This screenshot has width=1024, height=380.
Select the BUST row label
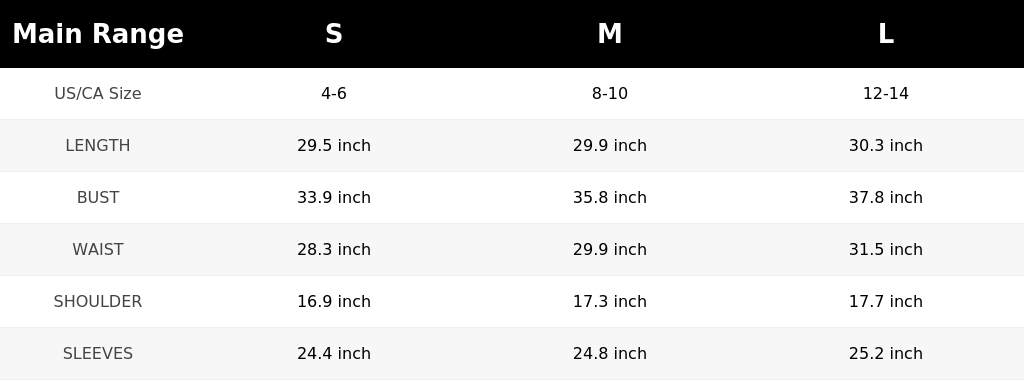click(x=98, y=198)
